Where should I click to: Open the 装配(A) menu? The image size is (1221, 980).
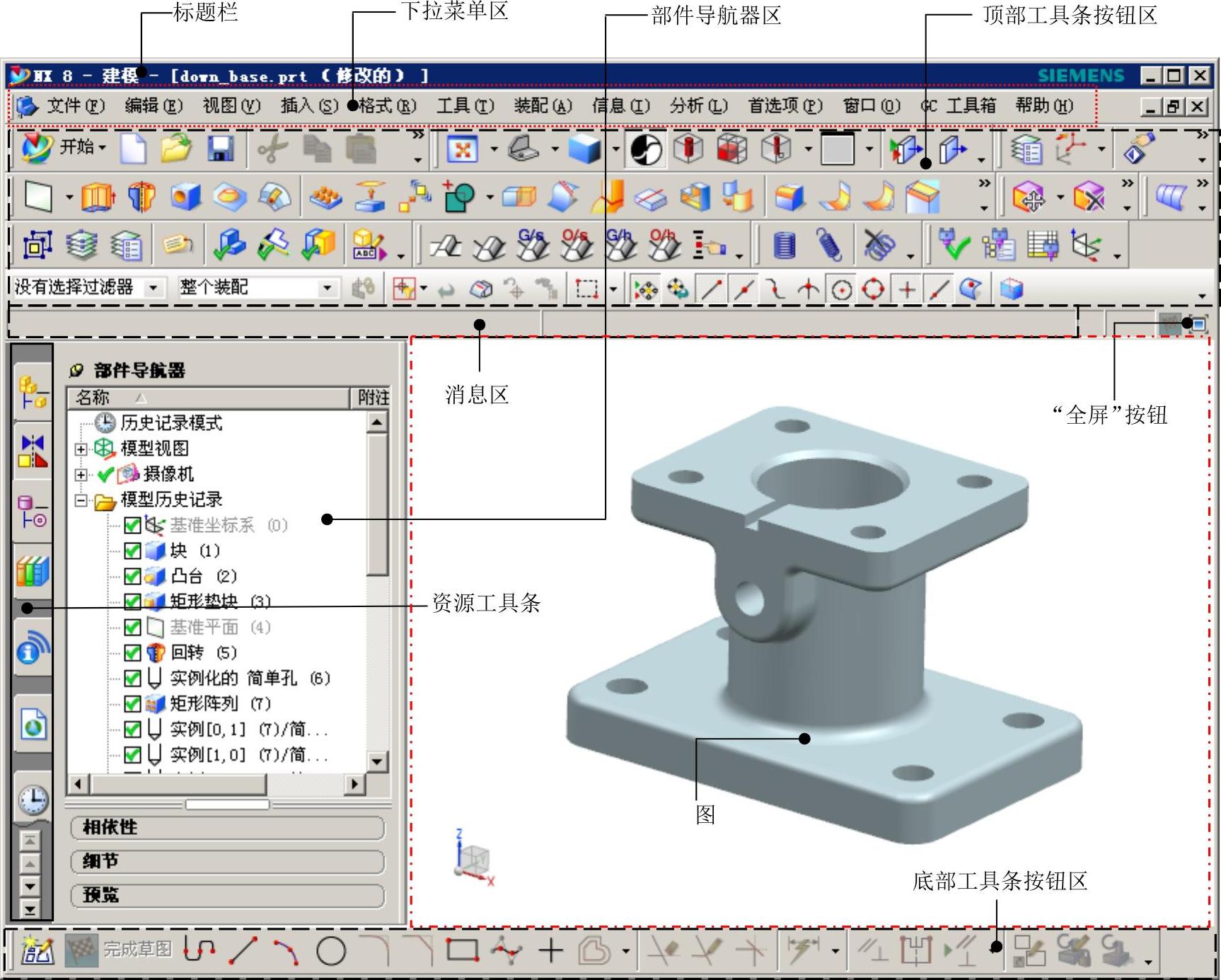coord(543,105)
